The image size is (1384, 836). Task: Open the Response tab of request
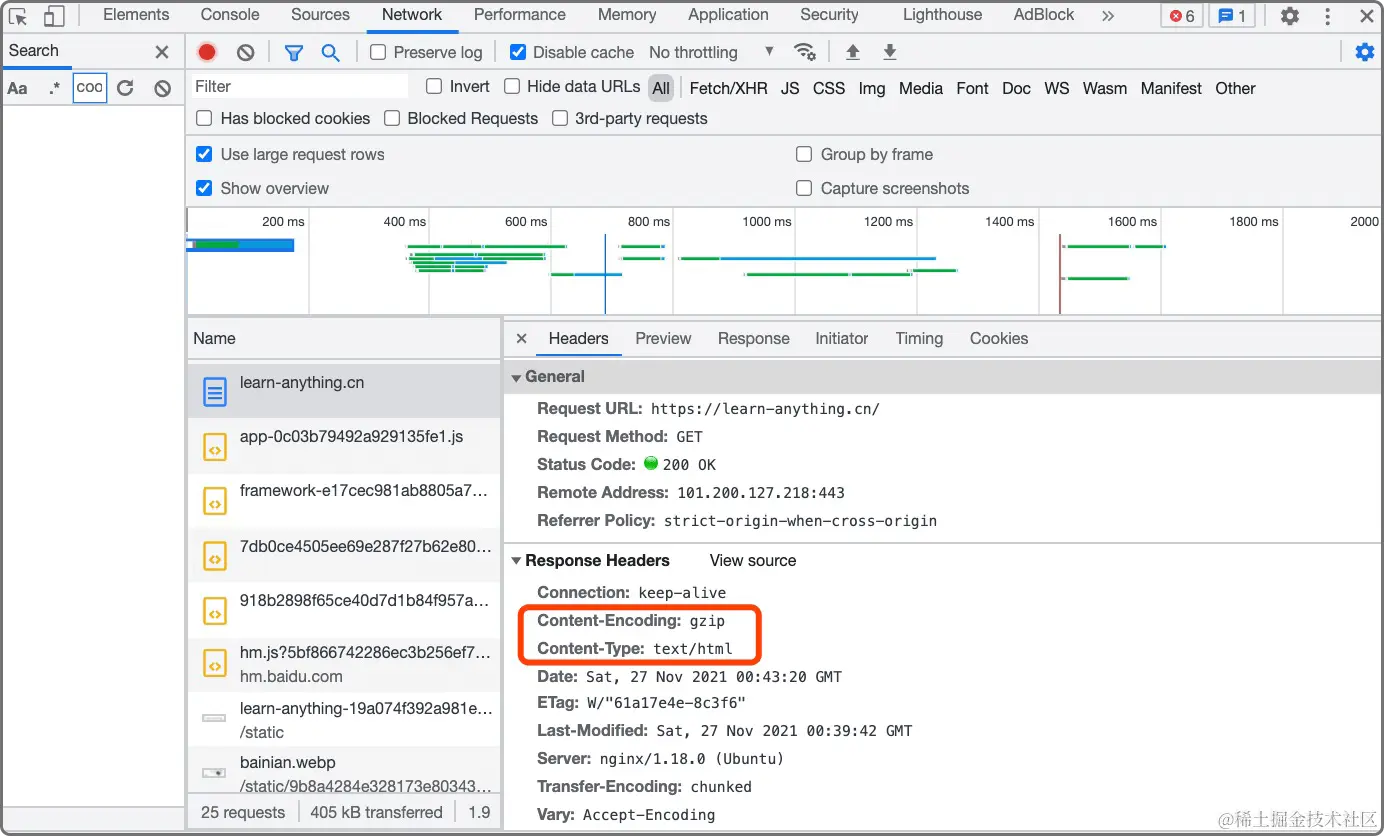[753, 339]
